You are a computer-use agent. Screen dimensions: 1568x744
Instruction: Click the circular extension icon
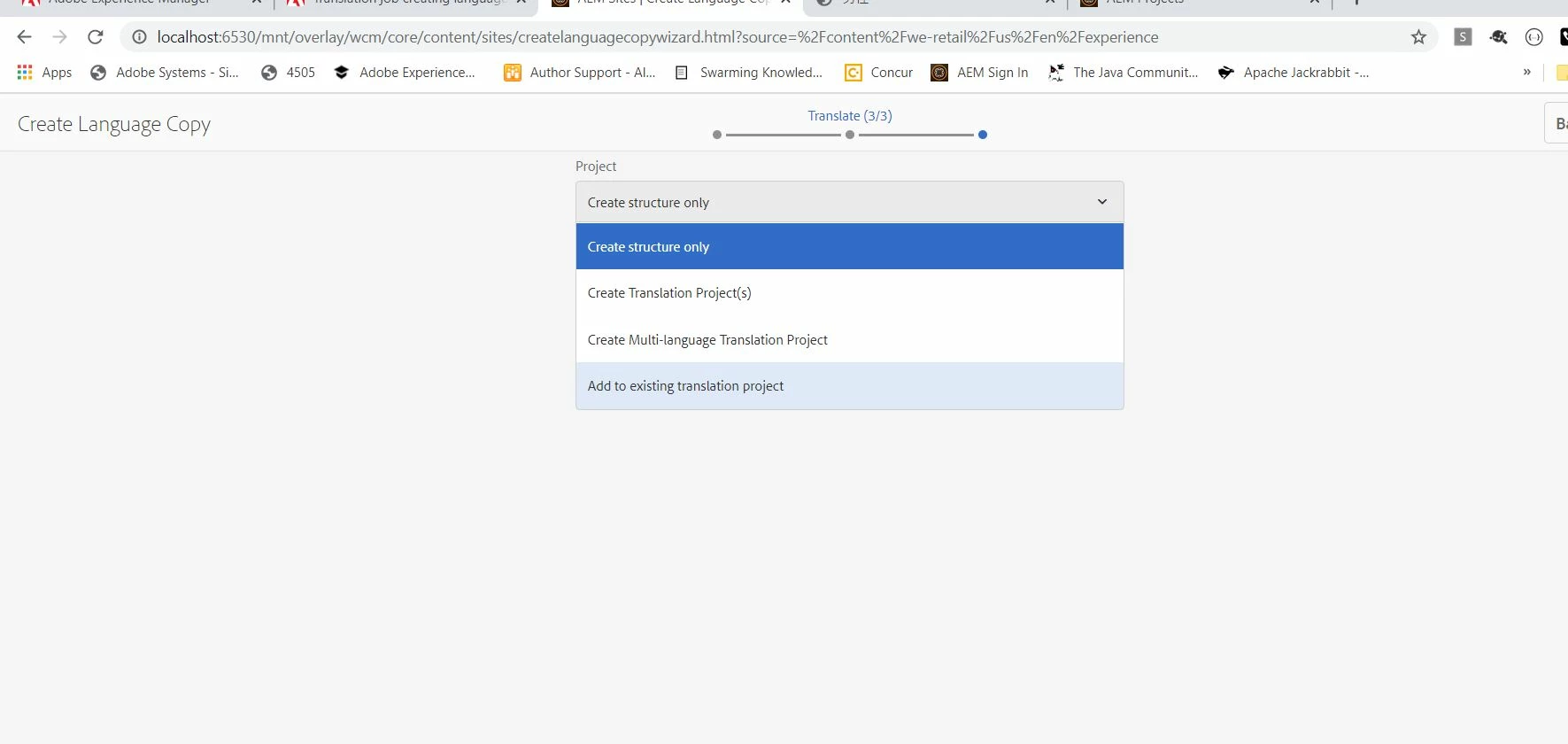point(1534,37)
